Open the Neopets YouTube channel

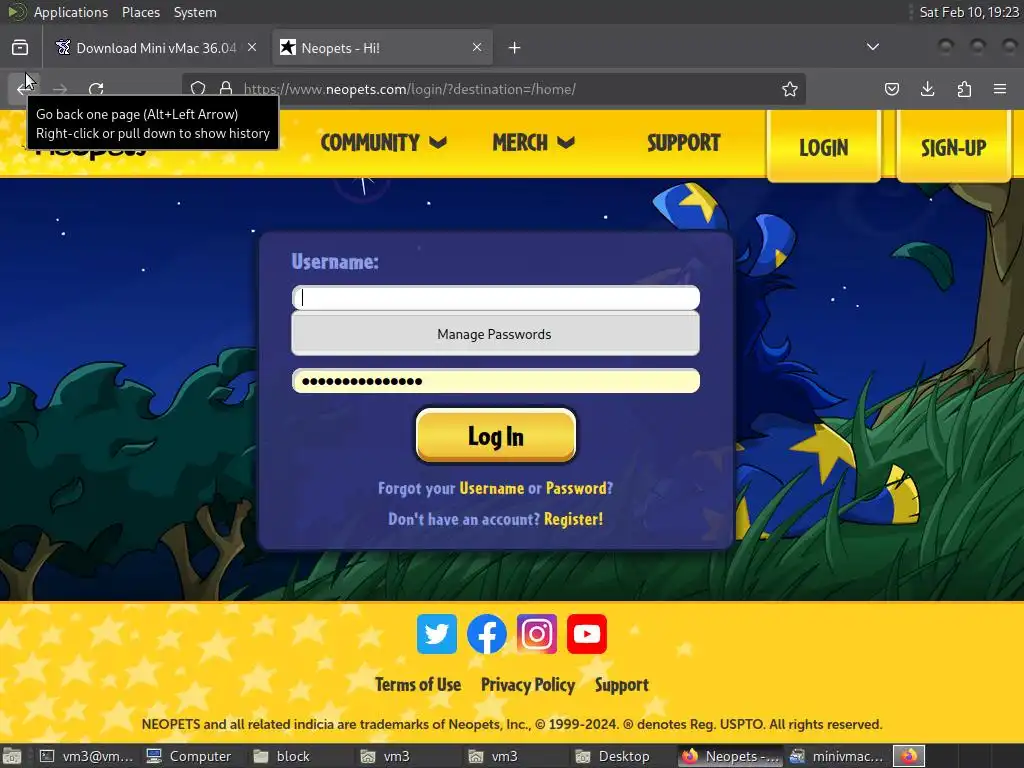586,633
